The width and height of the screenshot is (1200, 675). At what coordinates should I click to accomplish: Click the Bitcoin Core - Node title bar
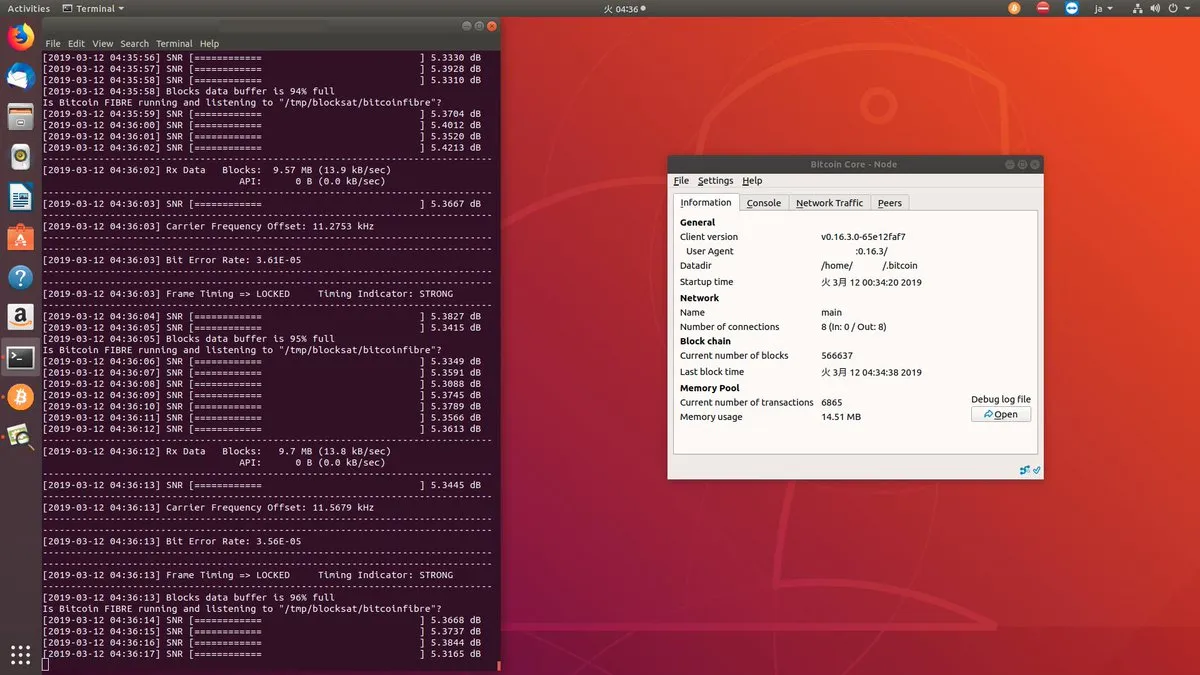click(855, 164)
